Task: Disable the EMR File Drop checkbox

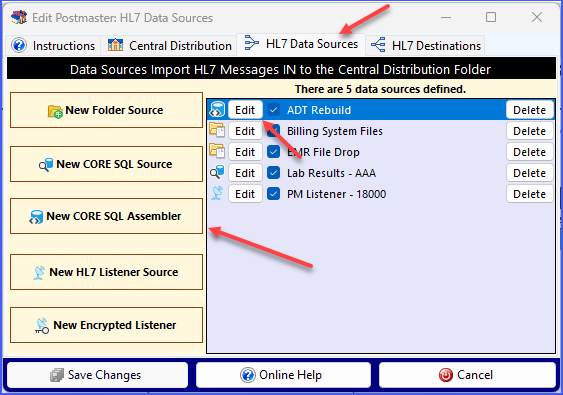Action: tap(273, 152)
